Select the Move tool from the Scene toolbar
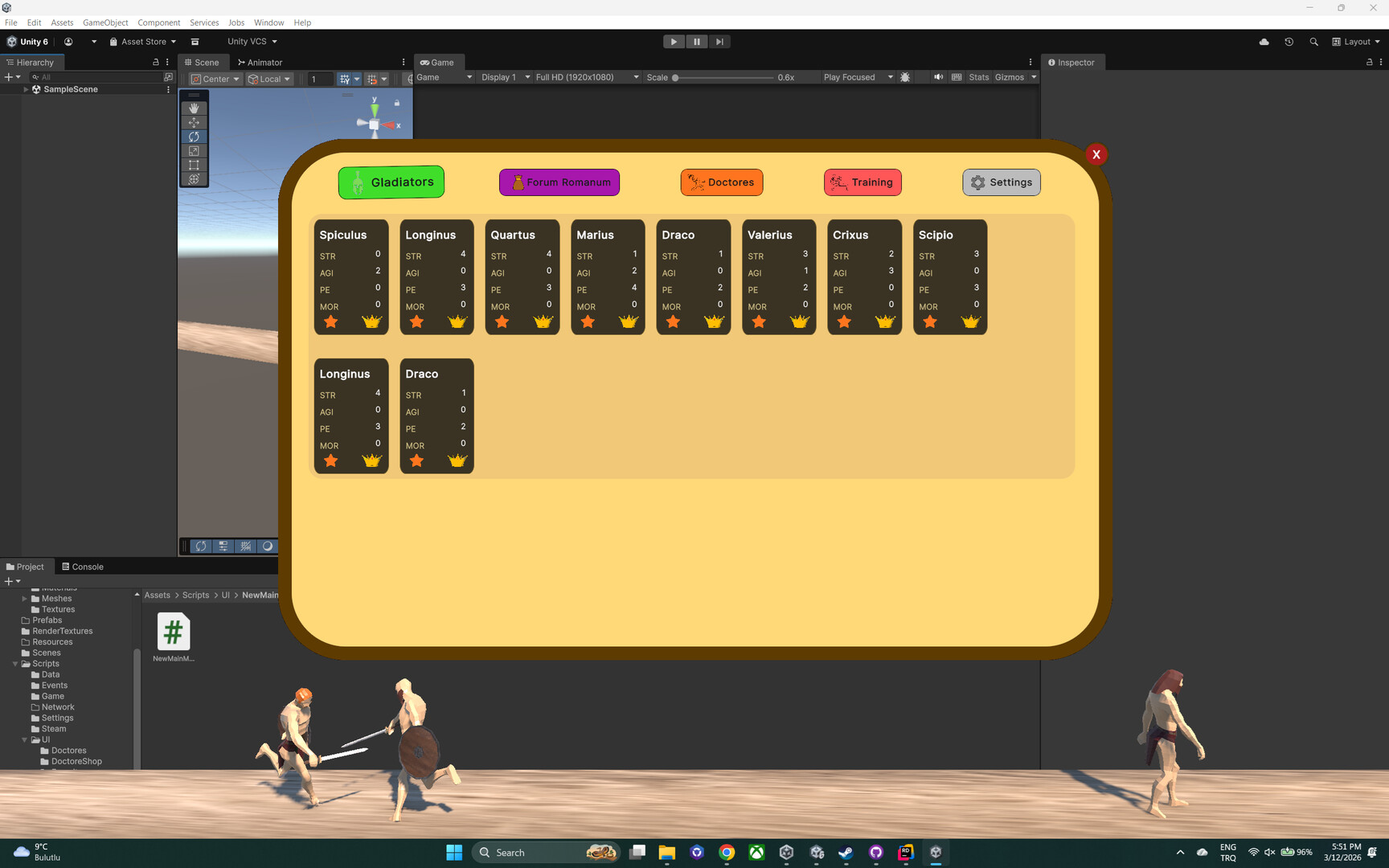 click(194, 122)
